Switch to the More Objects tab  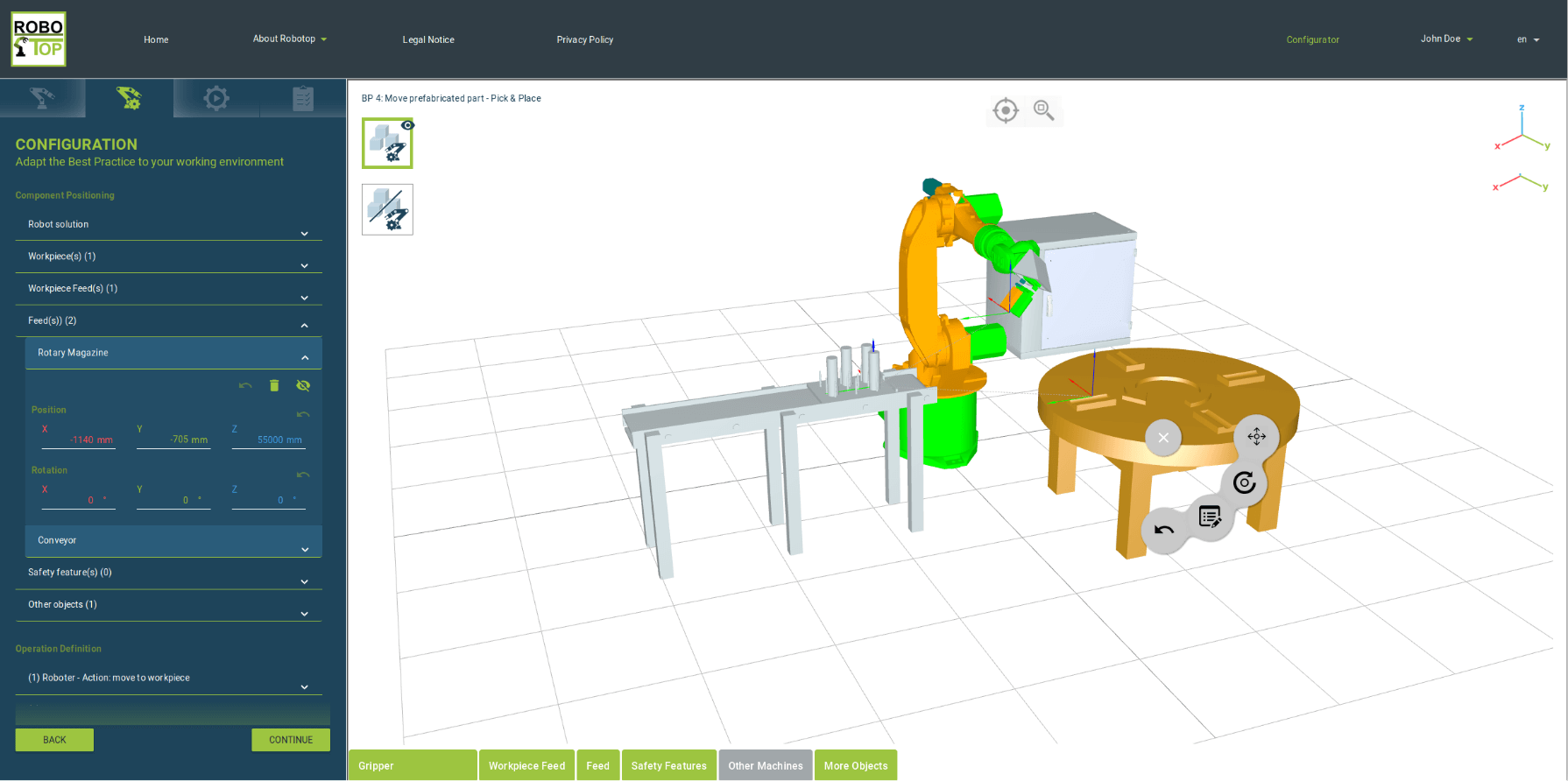click(x=856, y=765)
